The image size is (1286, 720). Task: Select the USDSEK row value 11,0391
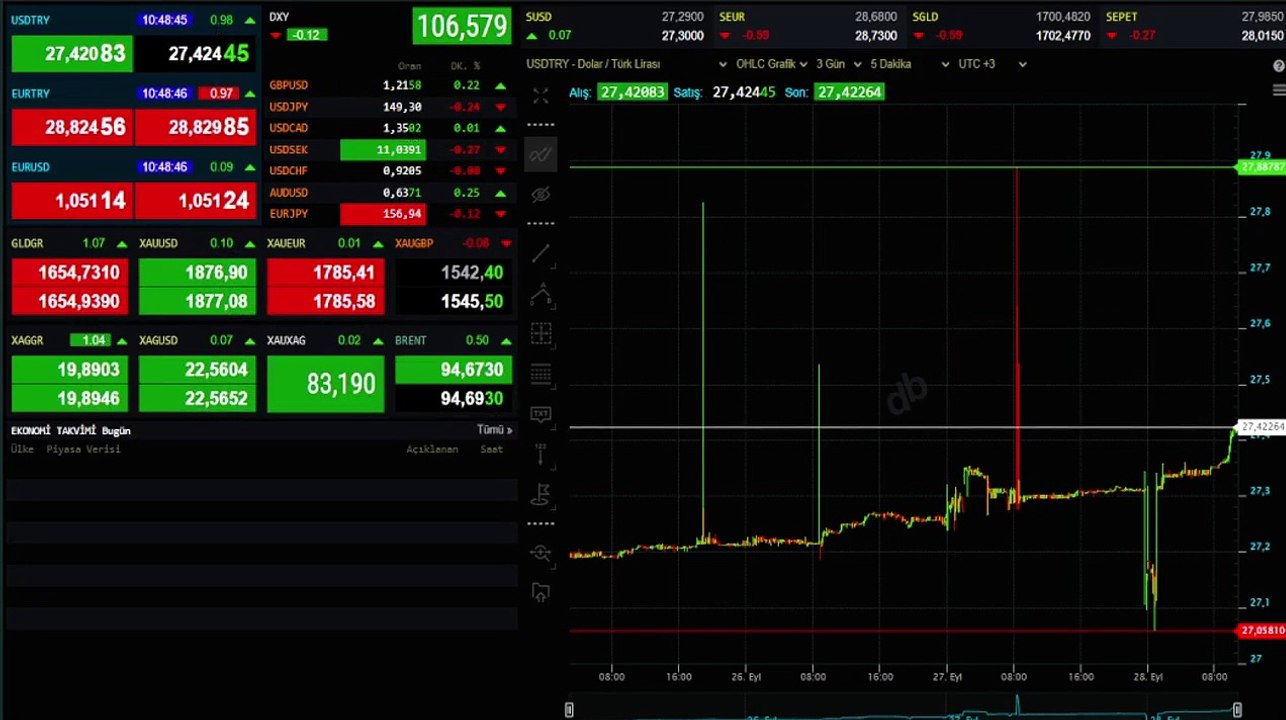point(383,150)
